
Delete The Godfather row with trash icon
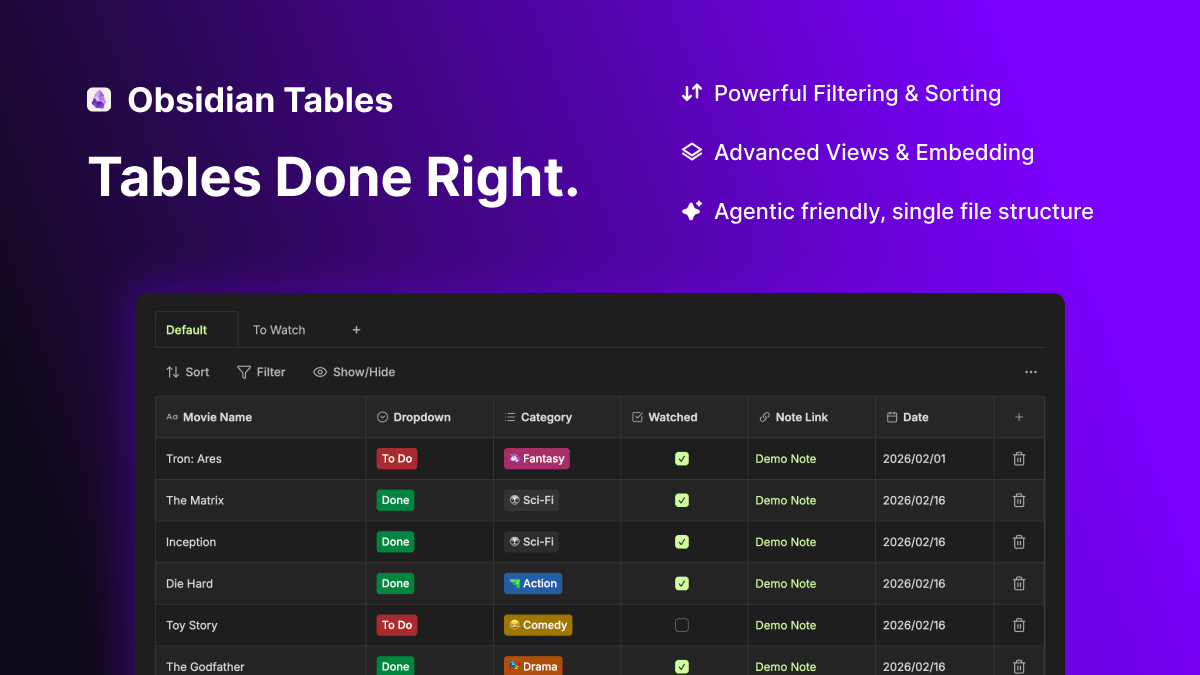[x=1019, y=666]
